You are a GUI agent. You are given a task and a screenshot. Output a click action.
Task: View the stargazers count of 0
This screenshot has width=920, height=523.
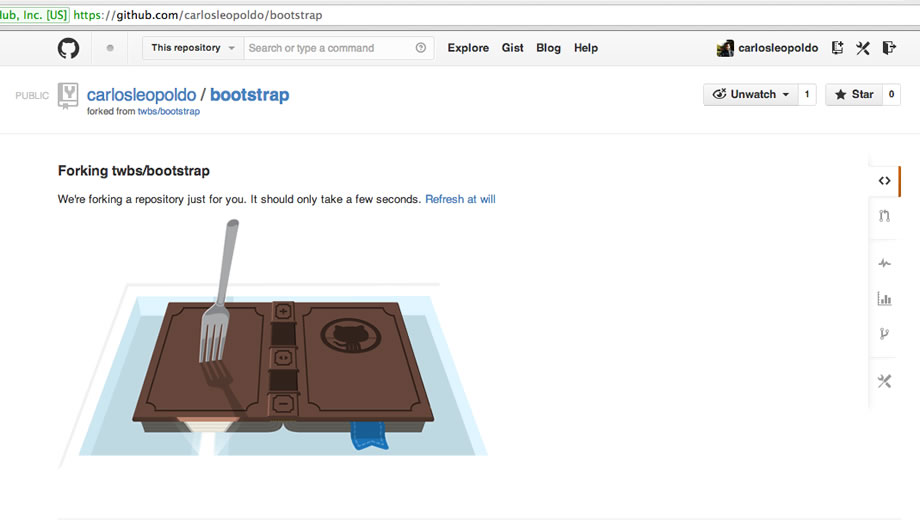coord(891,95)
